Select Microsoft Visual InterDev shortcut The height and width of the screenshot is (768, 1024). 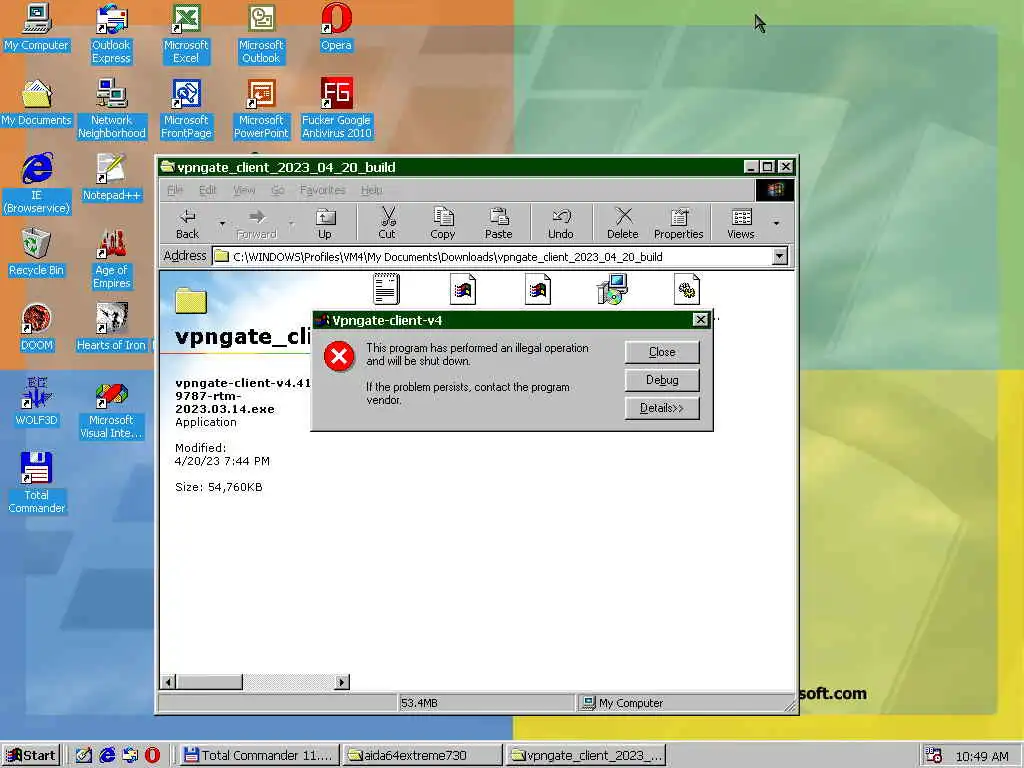tap(112, 409)
